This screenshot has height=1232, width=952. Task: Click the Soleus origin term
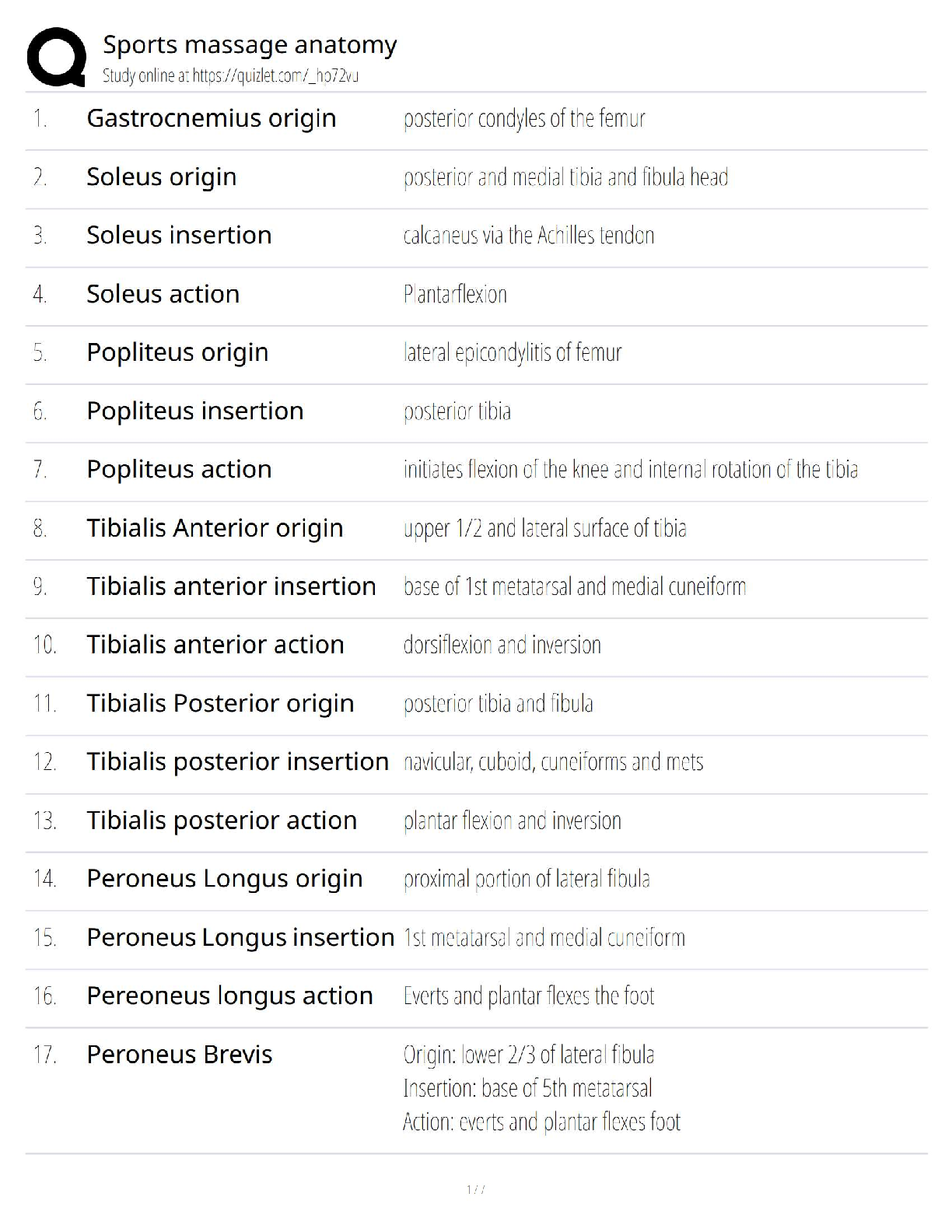(162, 177)
